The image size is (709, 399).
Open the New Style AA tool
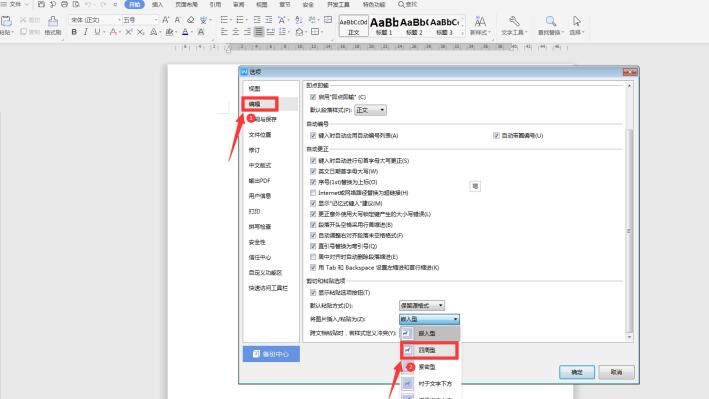point(480,21)
